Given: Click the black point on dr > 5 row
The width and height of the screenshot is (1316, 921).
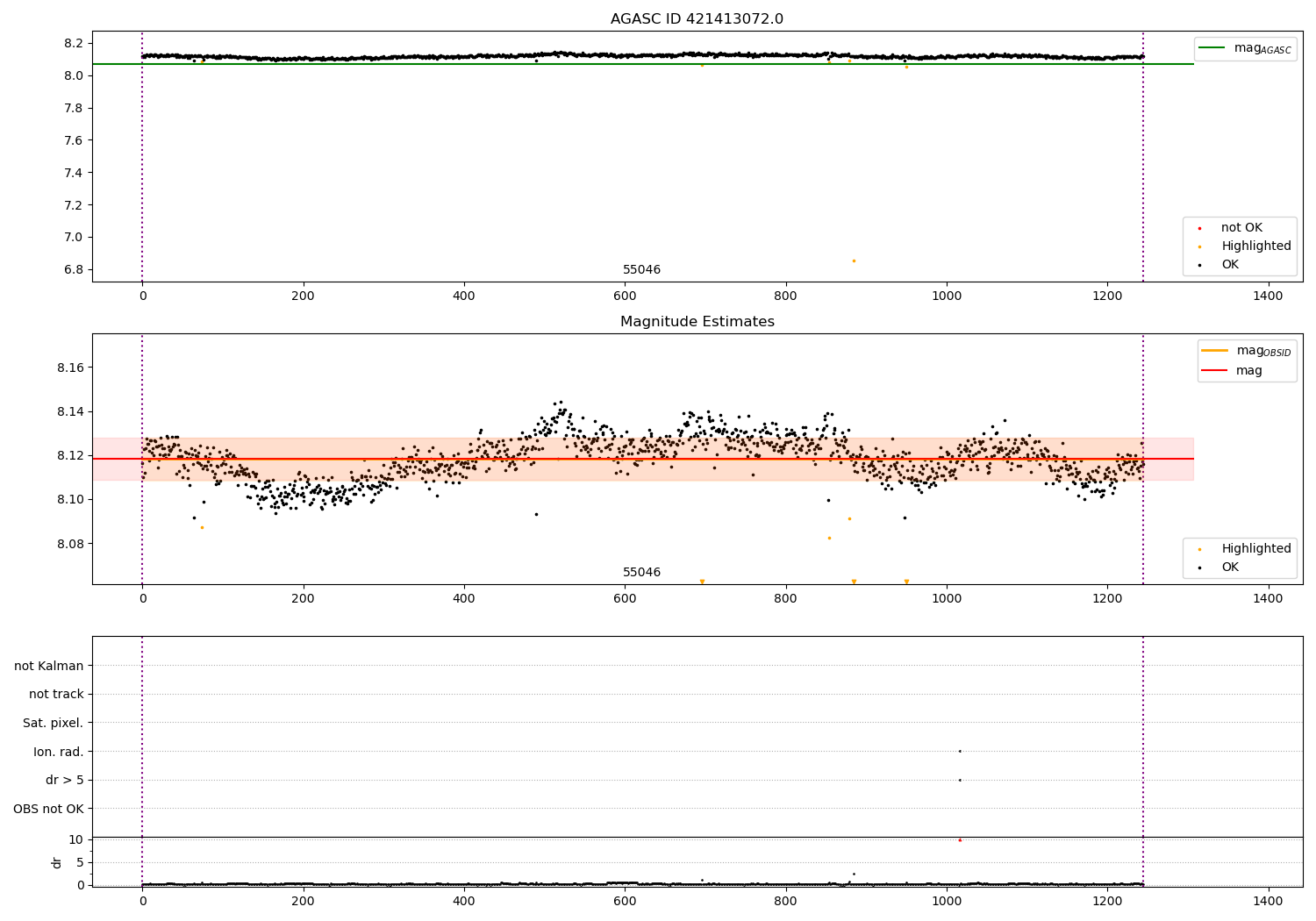Looking at the screenshot, I should [960, 780].
